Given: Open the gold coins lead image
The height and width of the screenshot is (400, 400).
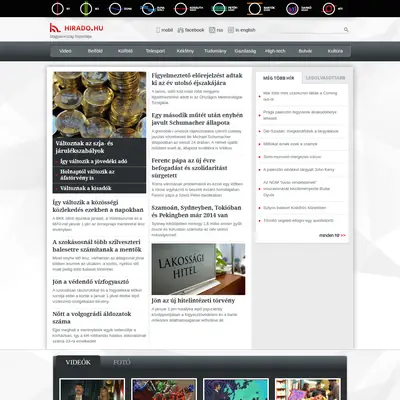Looking at the screenshot, I should 99,105.
